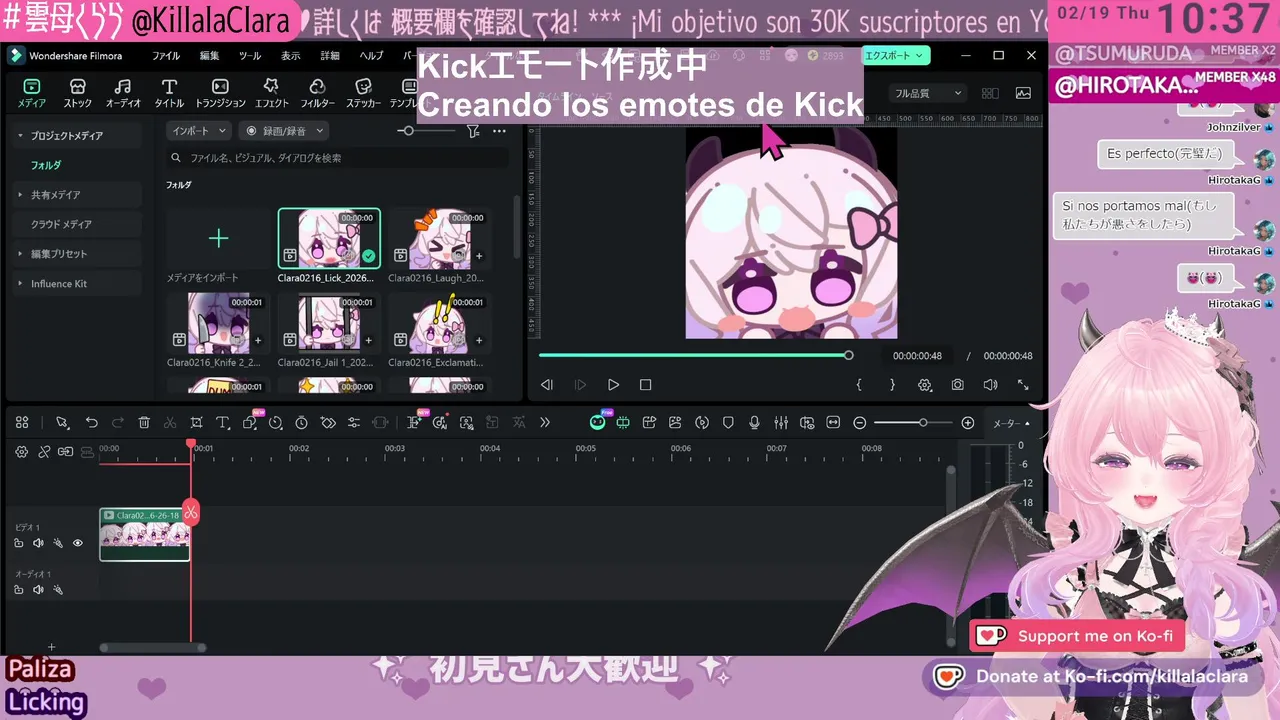Open the 表示 menu
The image size is (1280, 720).
(x=290, y=56)
